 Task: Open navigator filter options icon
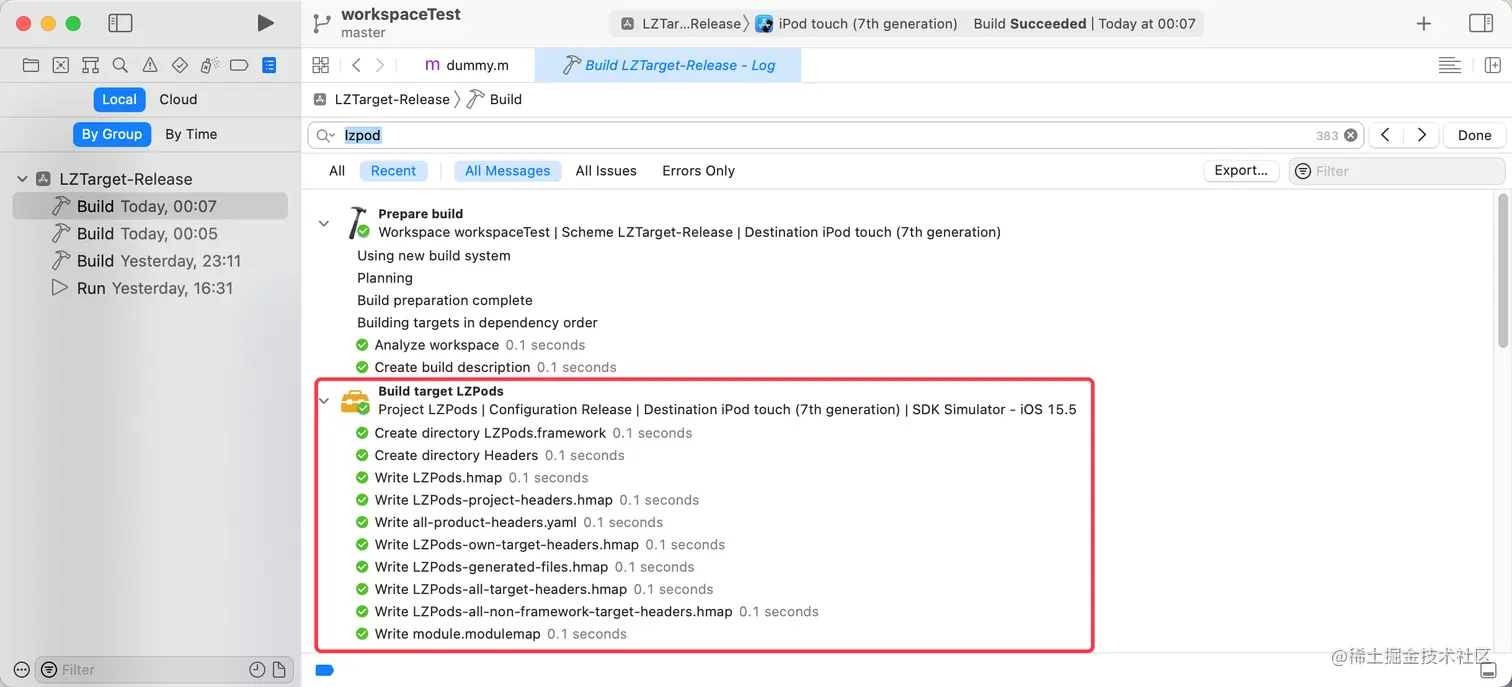pos(48,670)
